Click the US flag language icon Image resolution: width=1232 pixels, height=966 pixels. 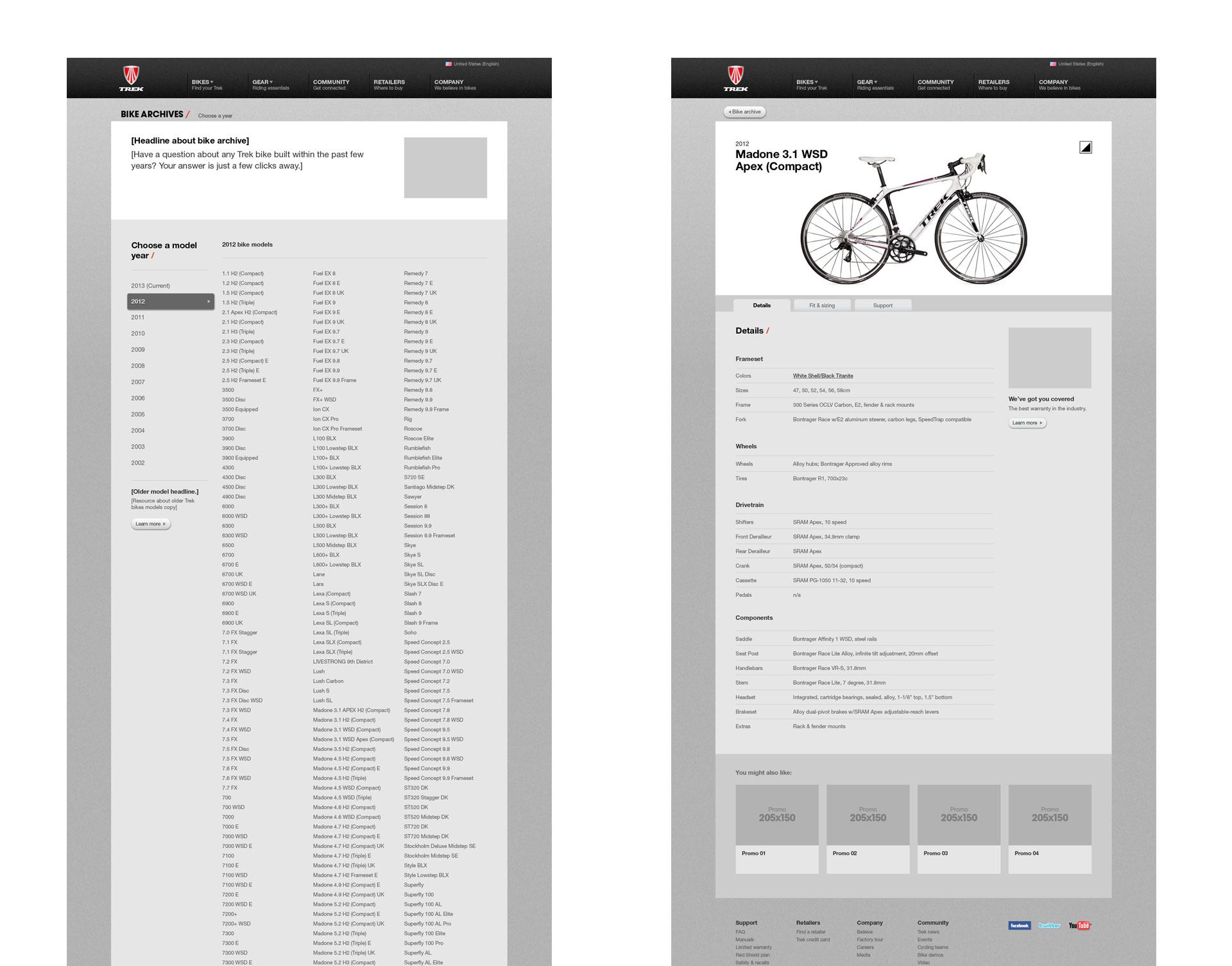tap(449, 64)
